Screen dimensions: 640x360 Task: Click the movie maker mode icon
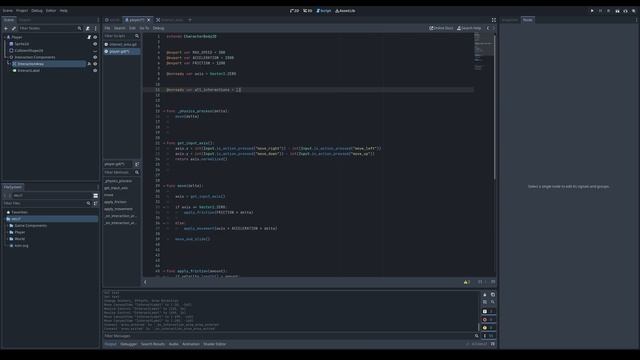(x=633, y=11)
